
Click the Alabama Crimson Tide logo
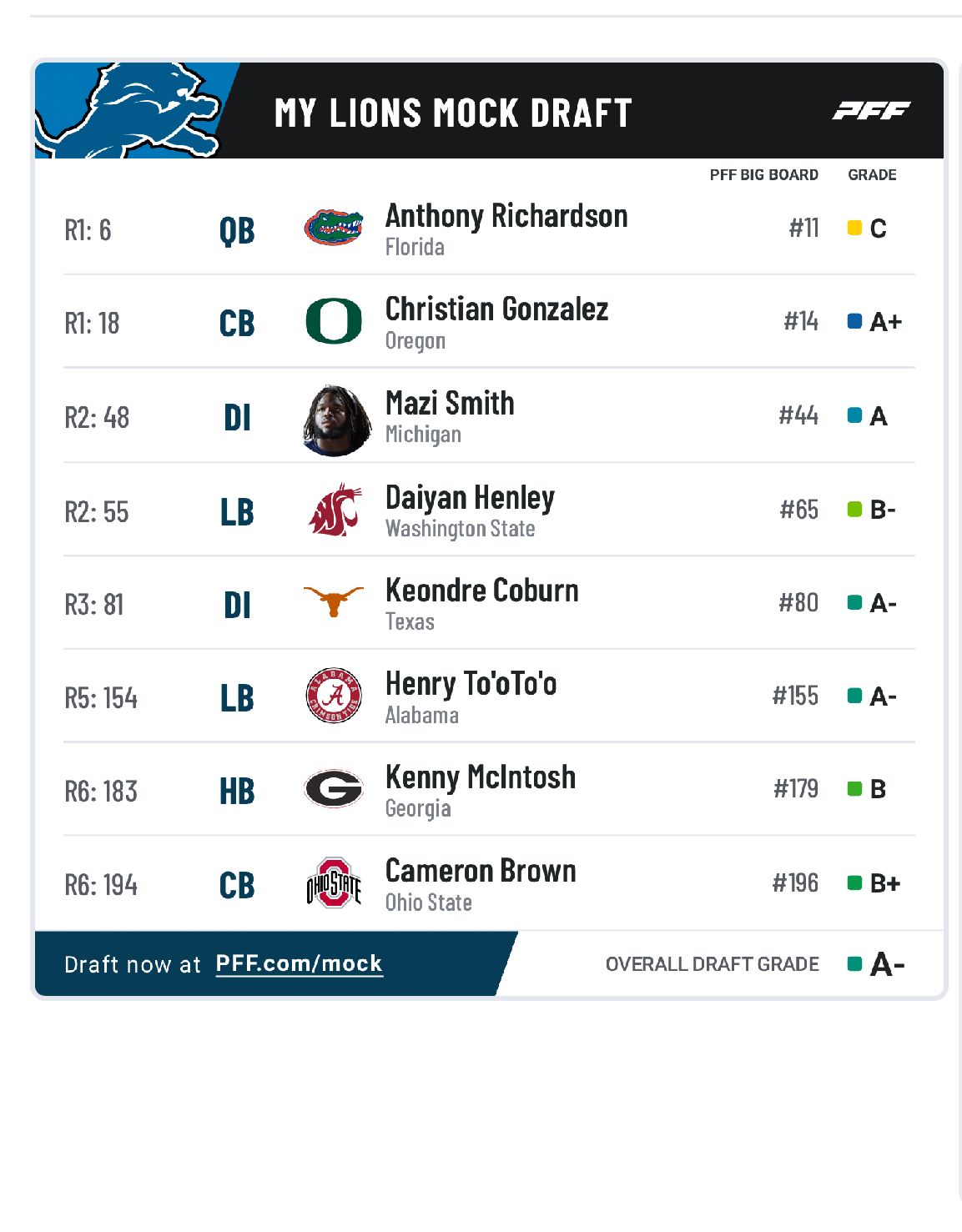click(334, 696)
